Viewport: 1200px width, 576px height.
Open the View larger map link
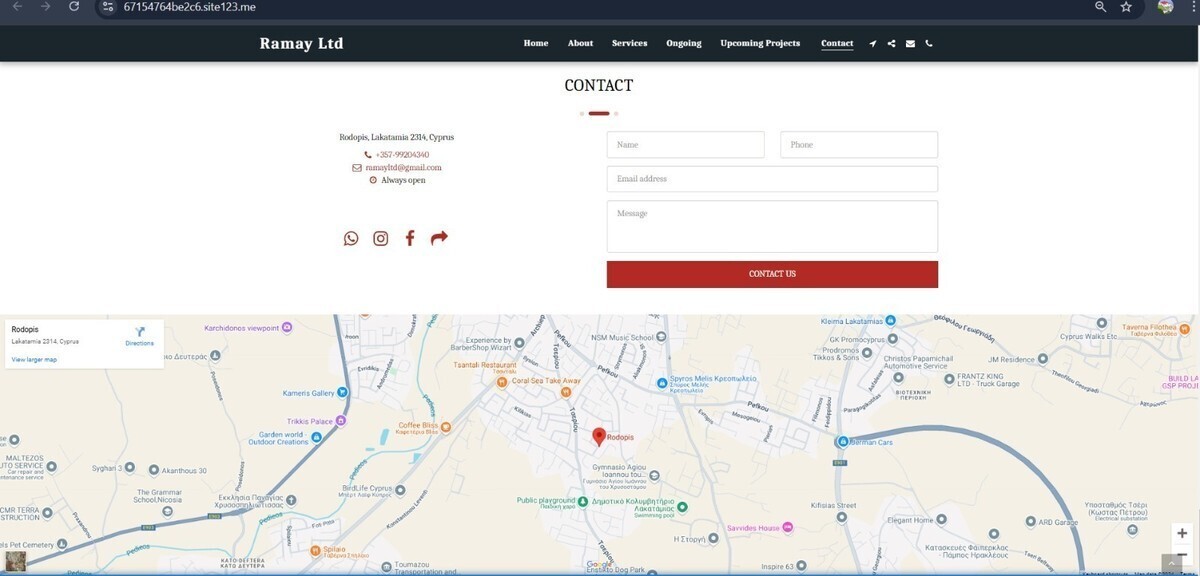34,360
